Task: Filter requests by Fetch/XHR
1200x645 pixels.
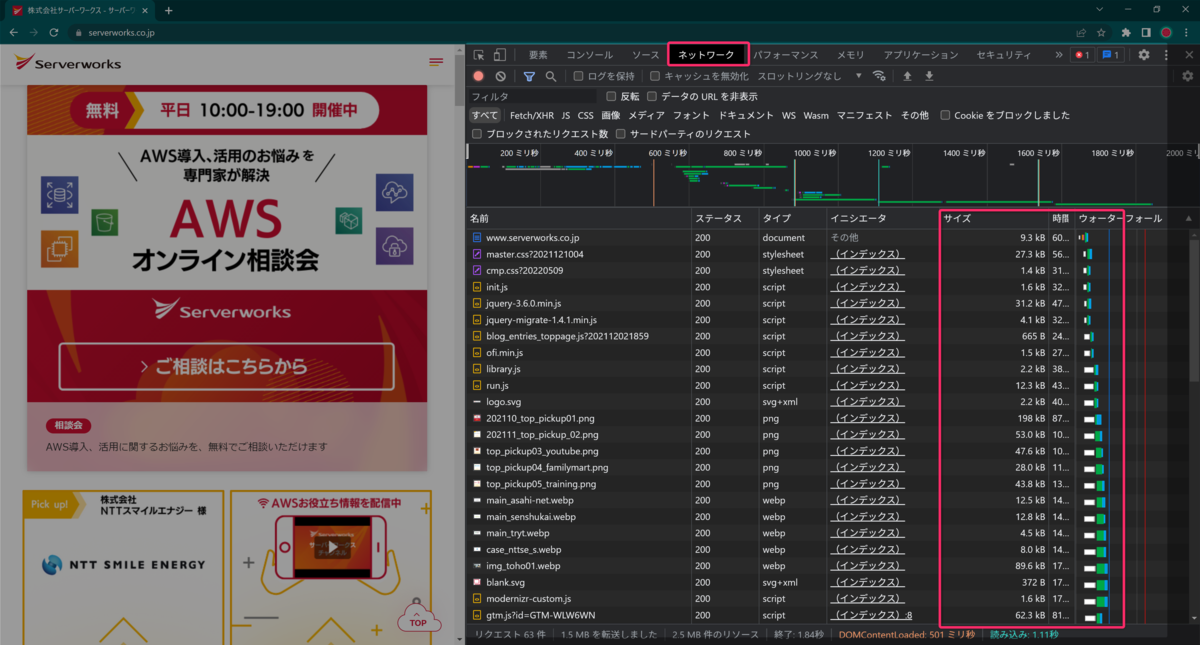Action: (x=531, y=115)
